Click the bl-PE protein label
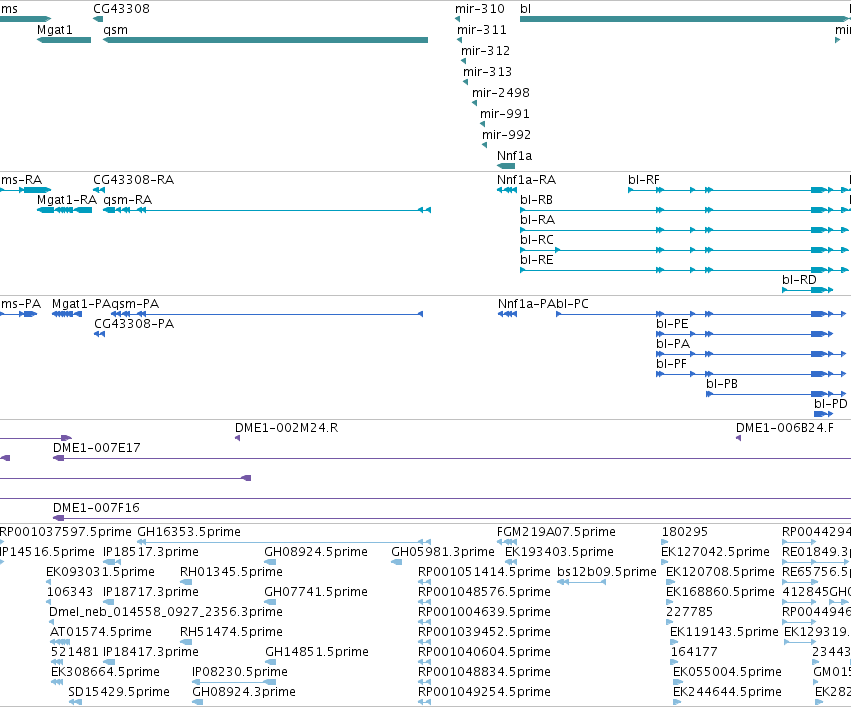 (x=672, y=324)
